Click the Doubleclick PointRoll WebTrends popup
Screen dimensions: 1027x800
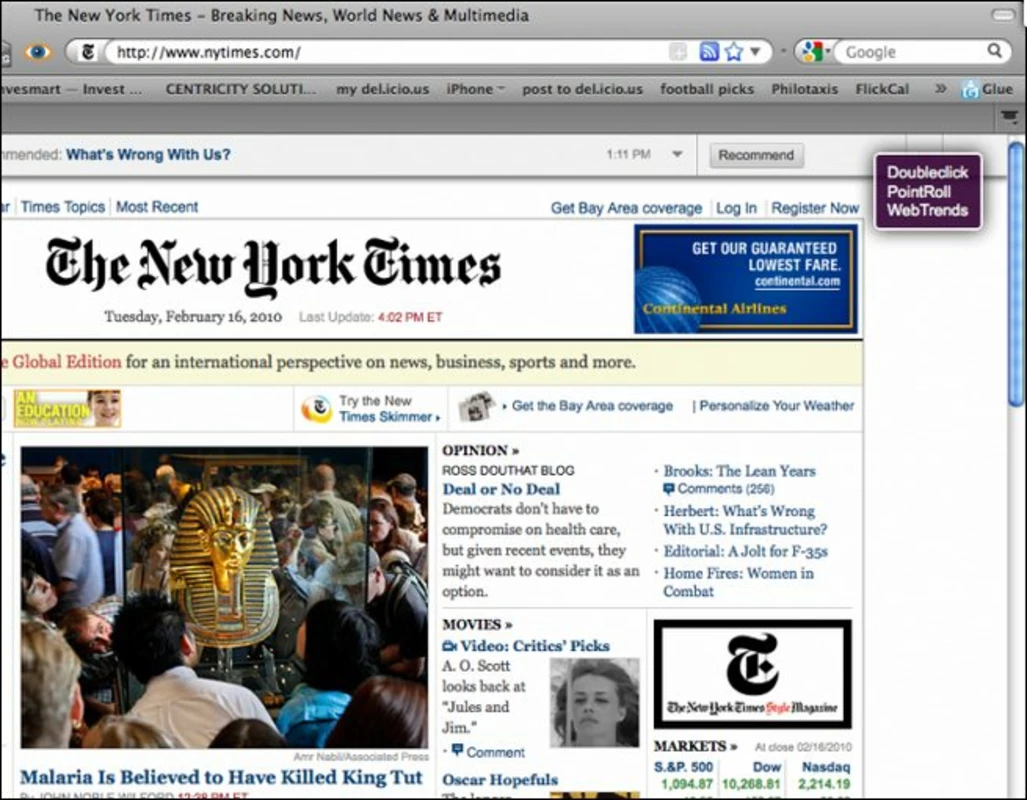[927, 191]
